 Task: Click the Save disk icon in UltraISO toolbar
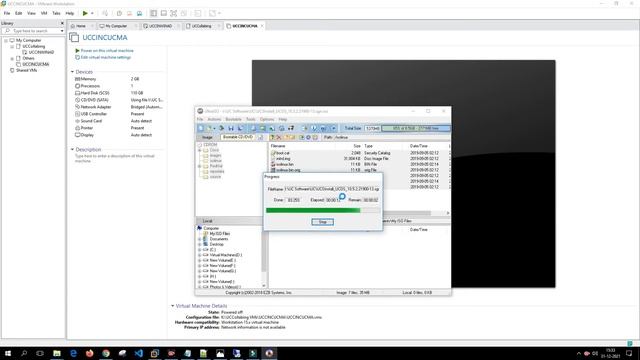[231, 128]
